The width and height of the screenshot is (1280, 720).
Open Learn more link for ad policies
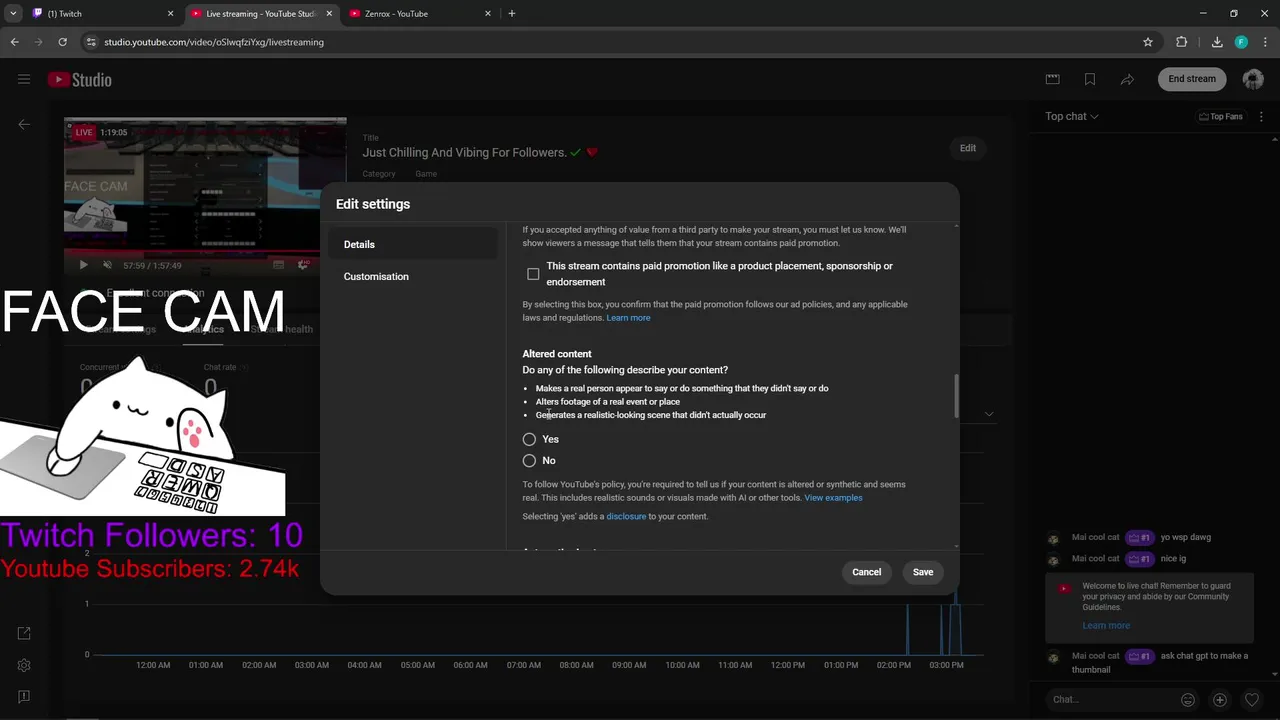pos(628,318)
